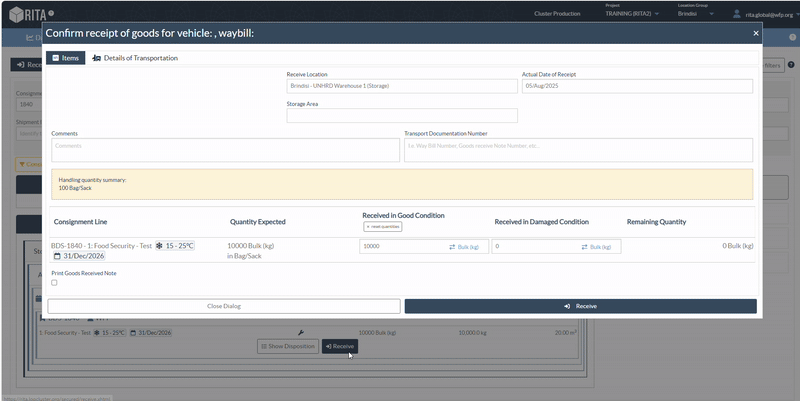Close the dialog with the X icon
Viewport: 800px width, 401px height.
[755, 33]
